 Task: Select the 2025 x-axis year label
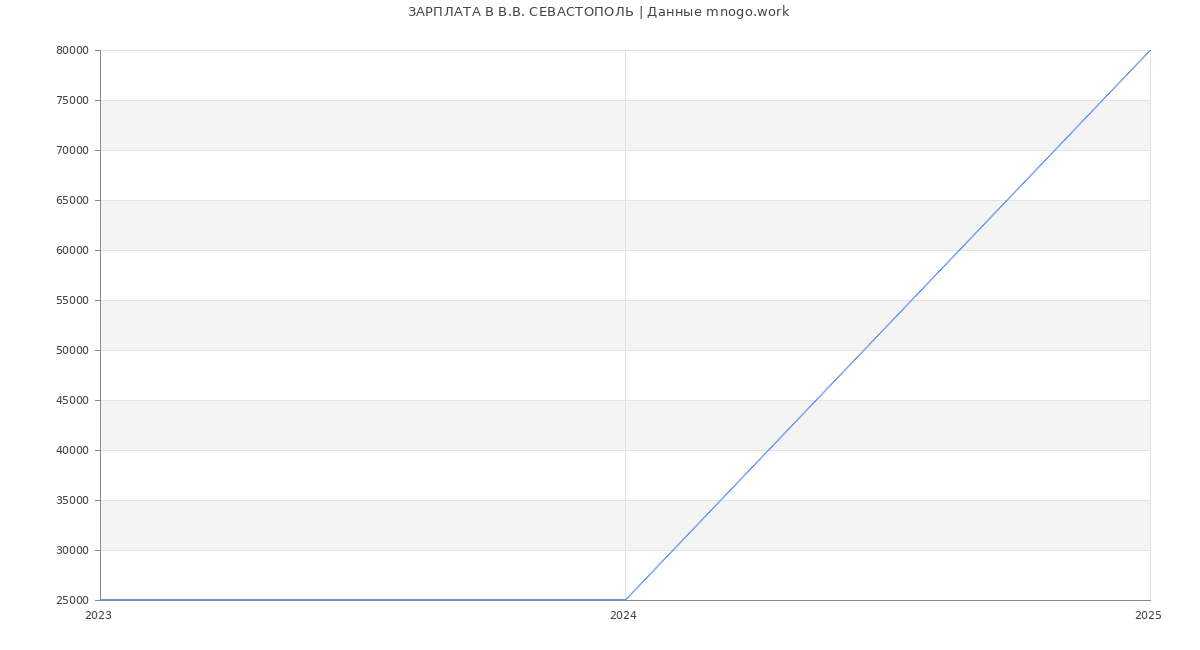click(x=1148, y=616)
